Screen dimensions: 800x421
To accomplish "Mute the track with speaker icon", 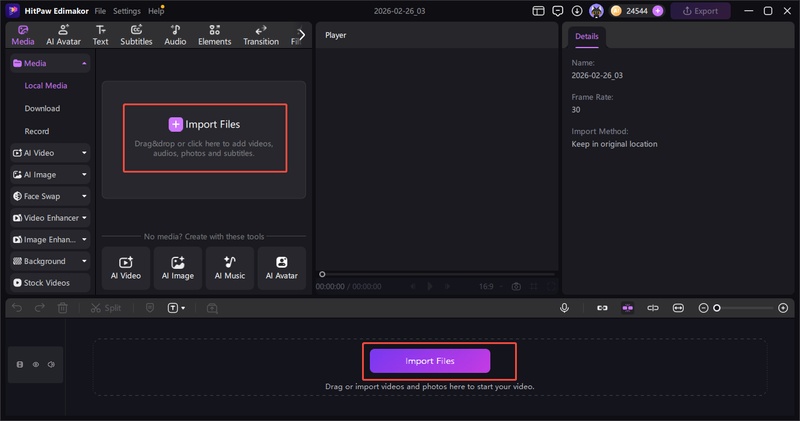I will 51,364.
